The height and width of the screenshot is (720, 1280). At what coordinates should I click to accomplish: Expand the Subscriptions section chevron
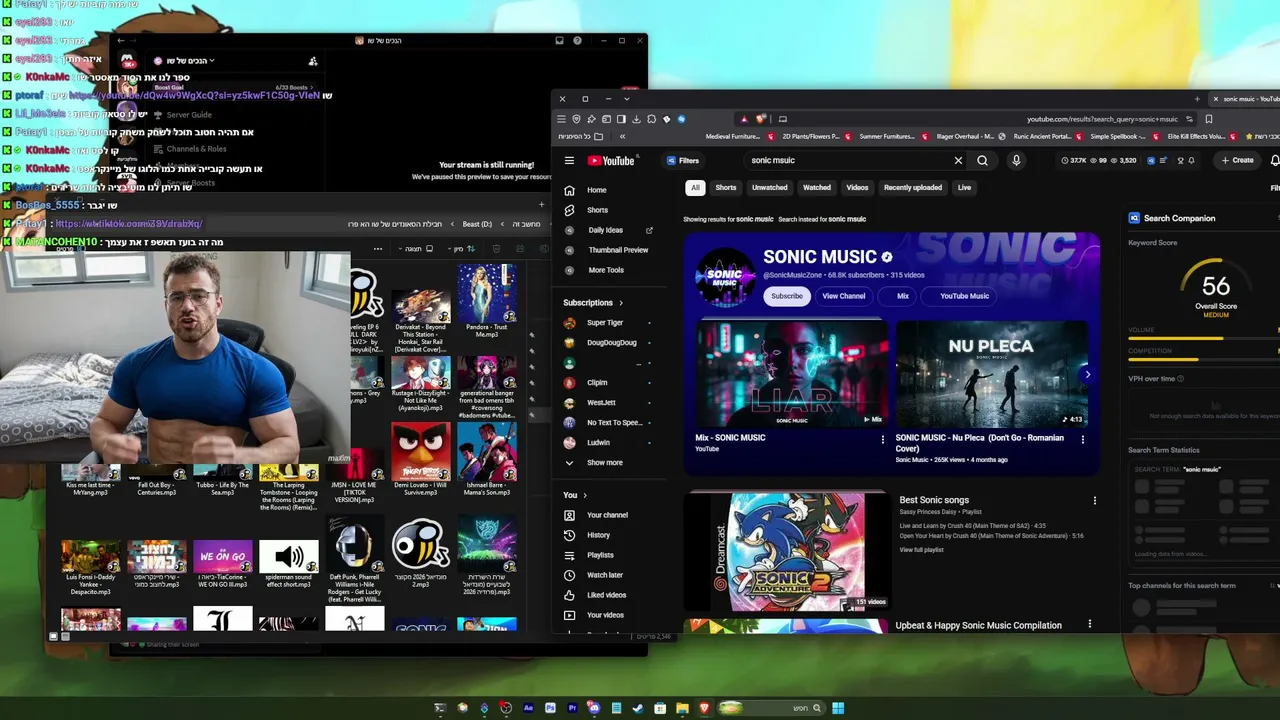[621, 302]
